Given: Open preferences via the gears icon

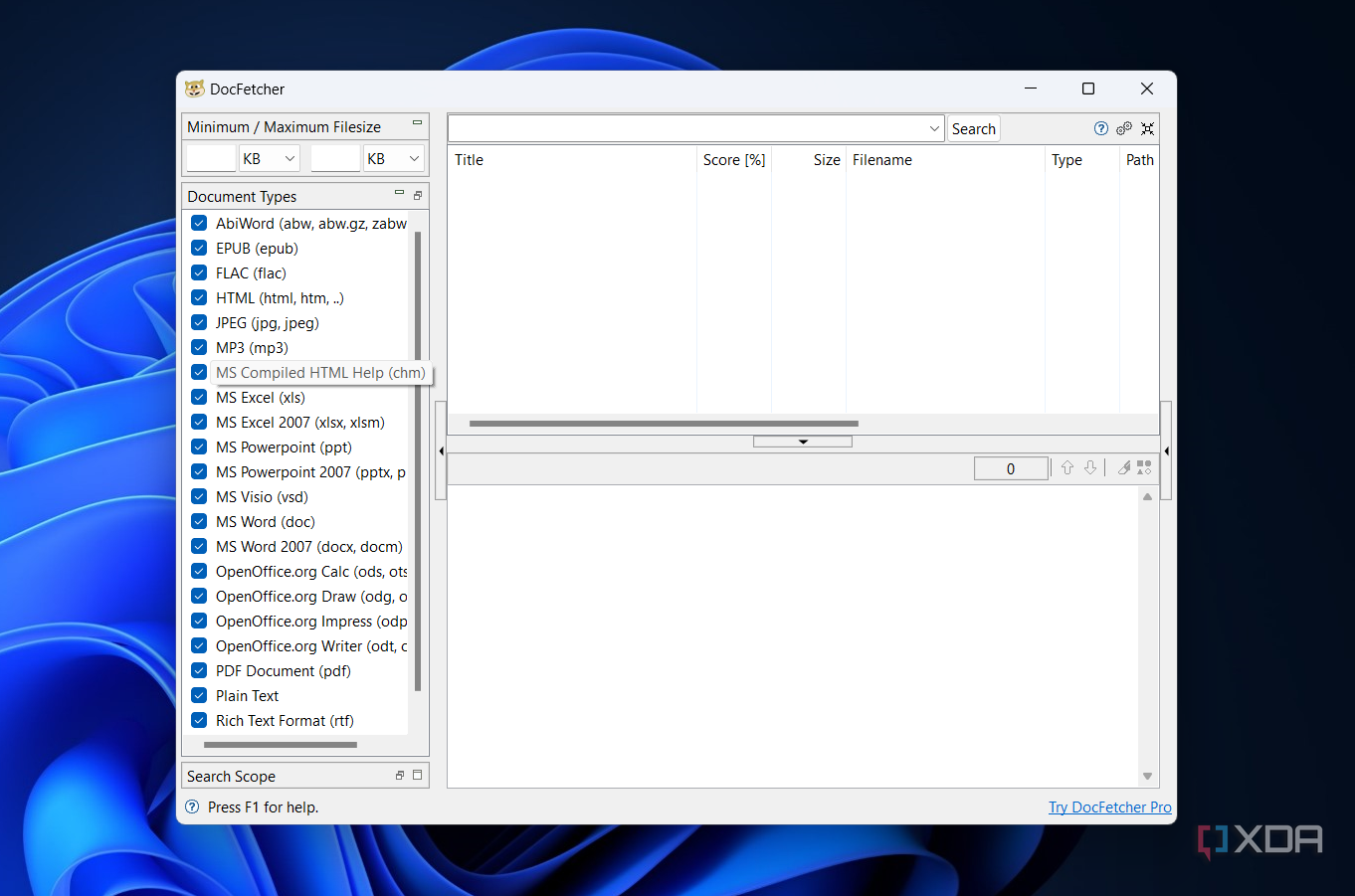Looking at the screenshot, I should pos(1124,128).
